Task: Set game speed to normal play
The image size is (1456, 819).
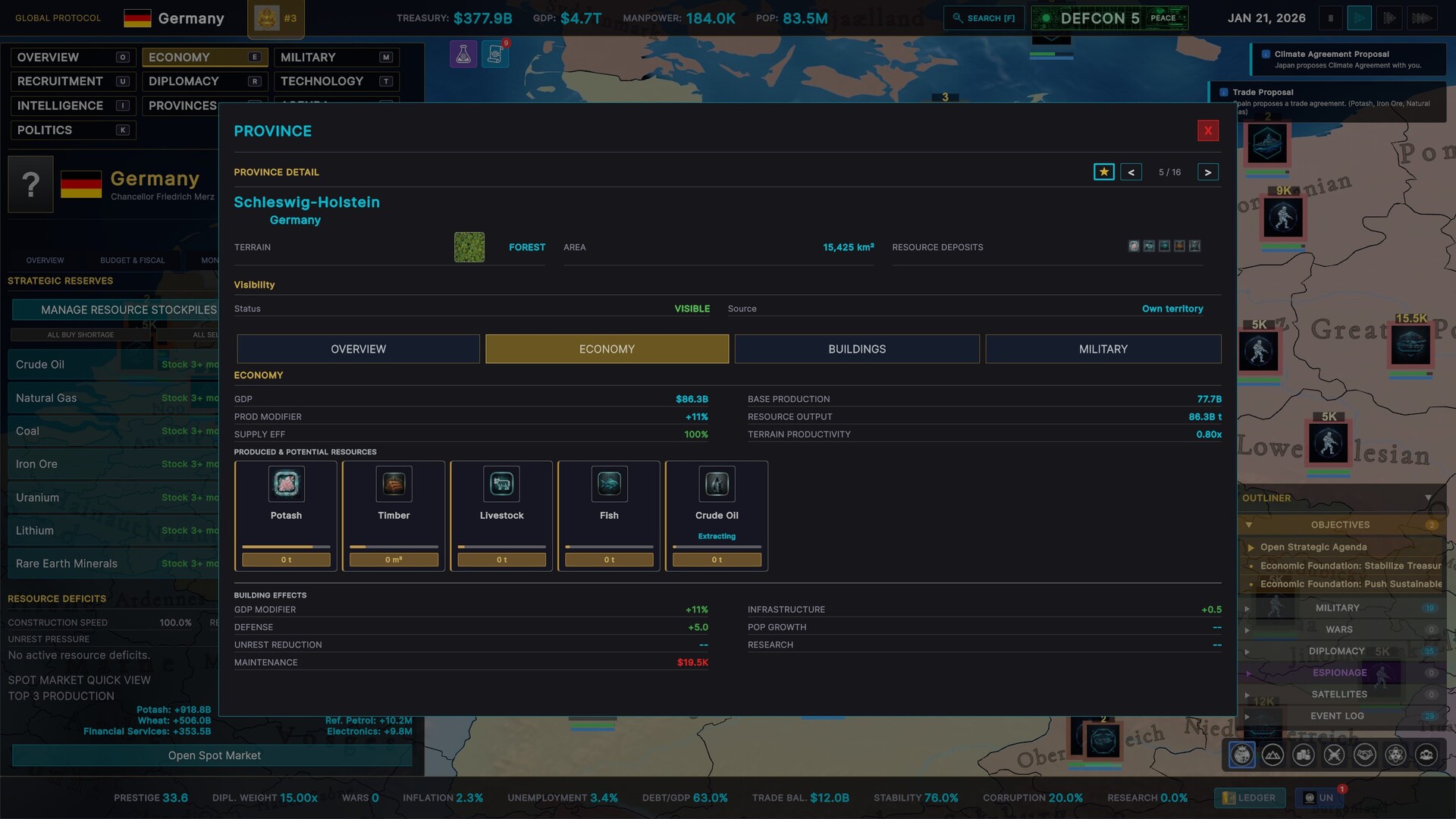Action: click(1359, 18)
